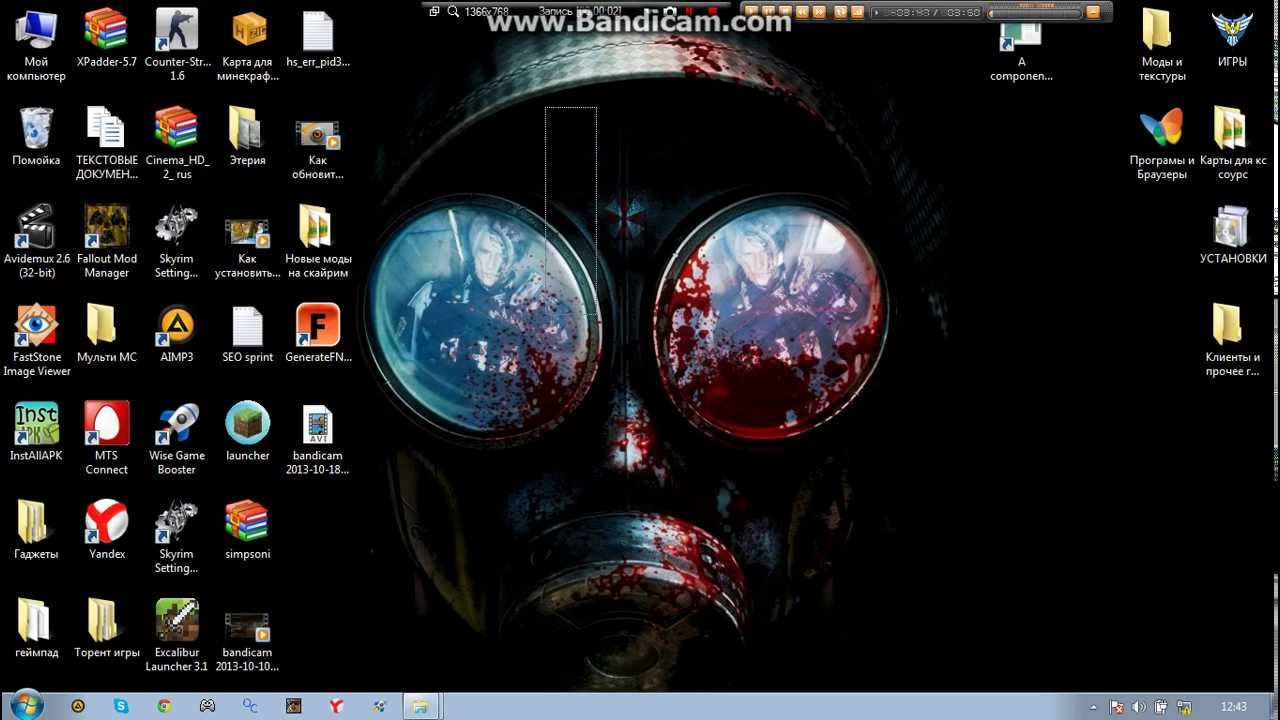Screen dimensions: 1280x720
Task: Open the SEO sprint file
Action: pyautogui.click(x=248, y=333)
